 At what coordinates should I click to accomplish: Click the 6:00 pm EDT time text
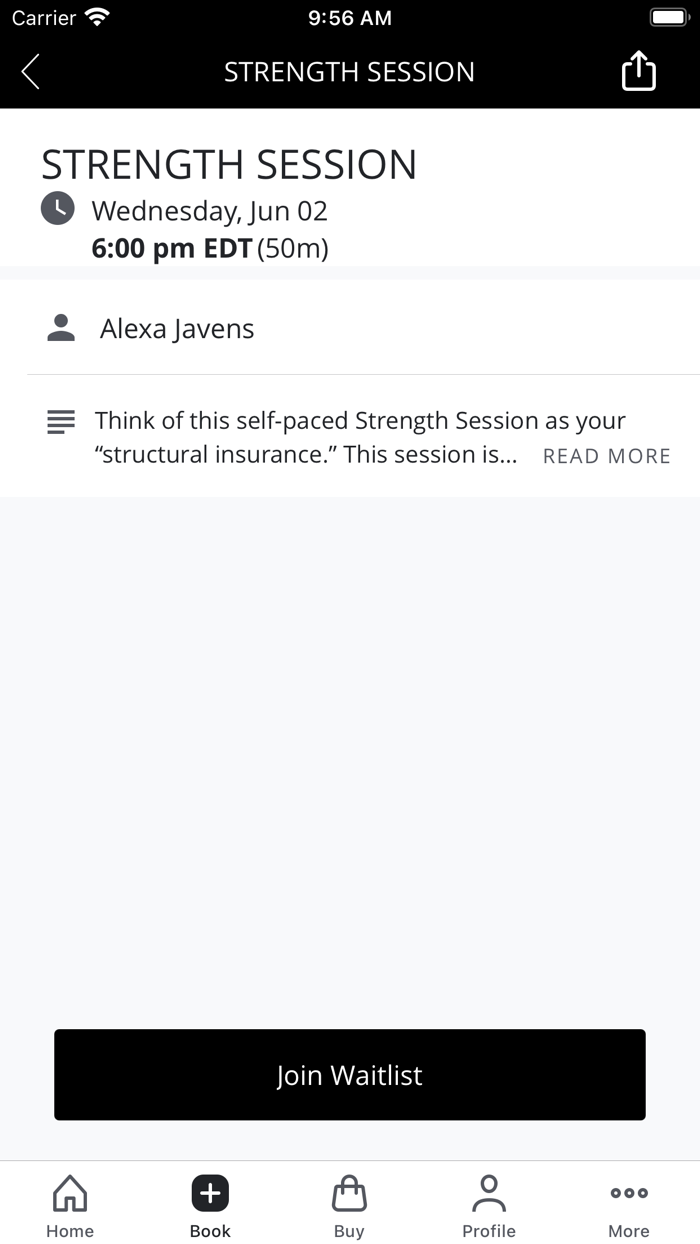pyautogui.click(x=171, y=248)
